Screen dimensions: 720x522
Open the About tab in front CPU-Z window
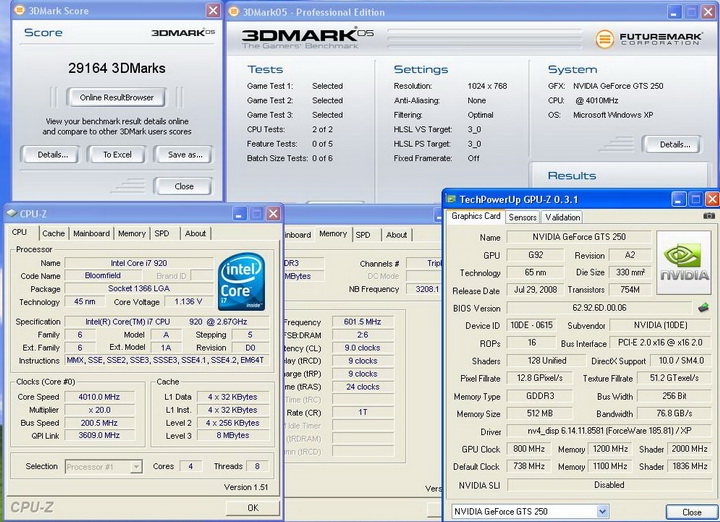[x=196, y=233]
